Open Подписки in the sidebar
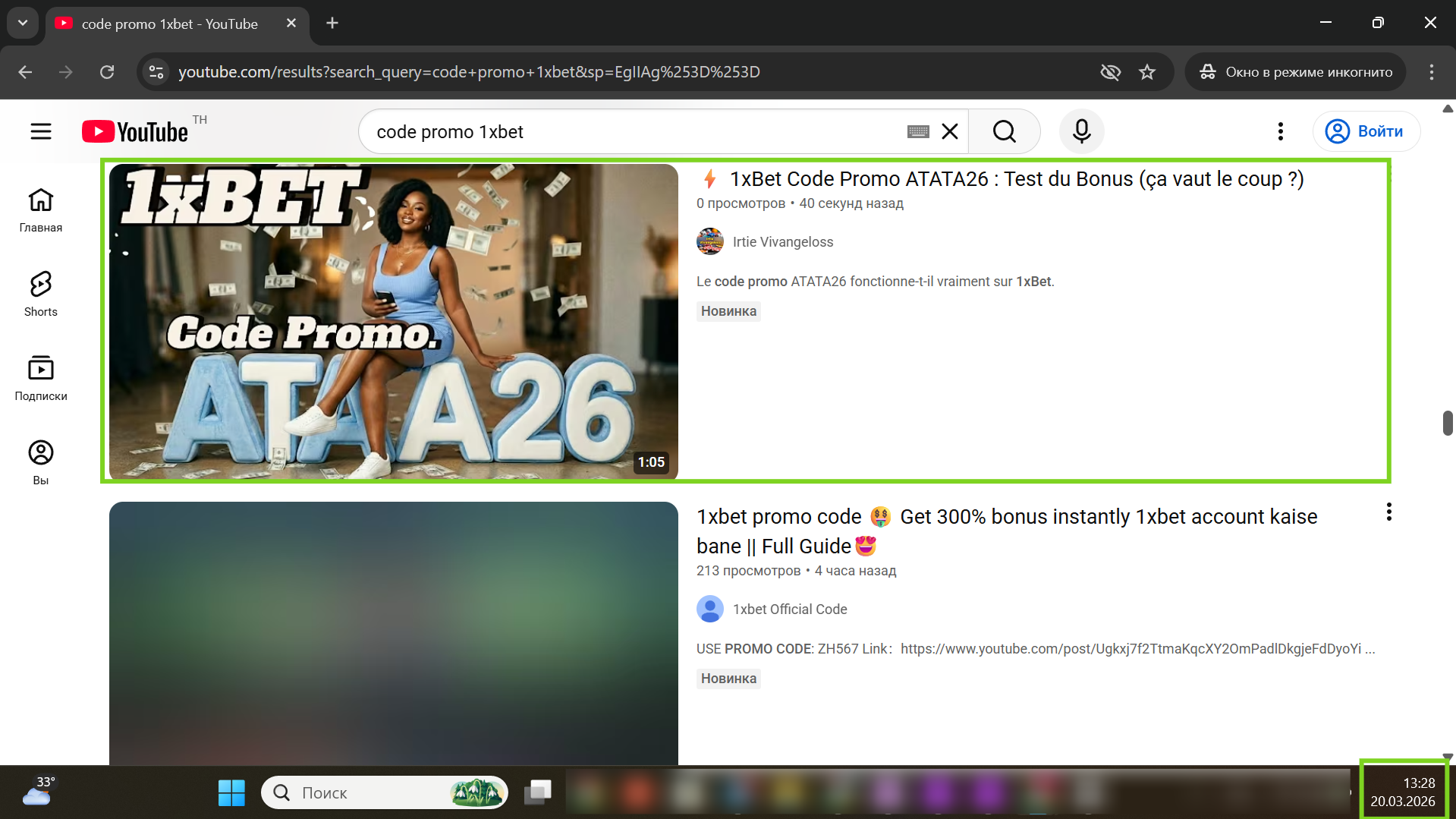1456x819 pixels. [x=41, y=379]
